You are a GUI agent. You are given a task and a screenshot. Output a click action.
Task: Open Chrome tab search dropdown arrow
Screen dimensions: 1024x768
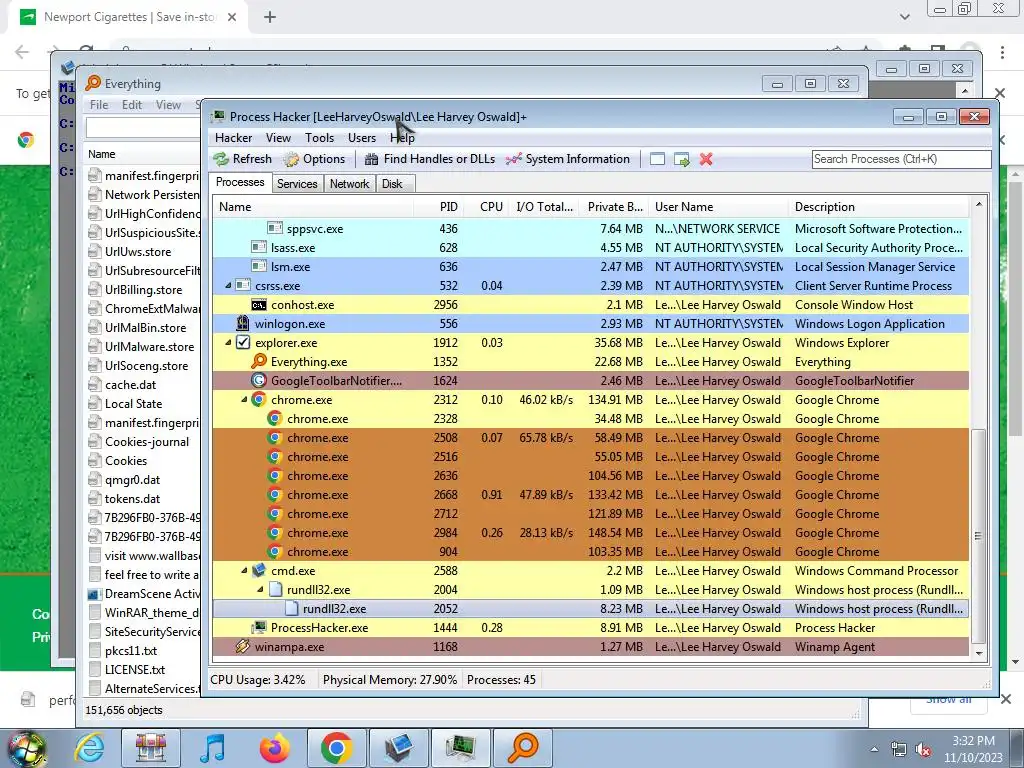(x=904, y=17)
